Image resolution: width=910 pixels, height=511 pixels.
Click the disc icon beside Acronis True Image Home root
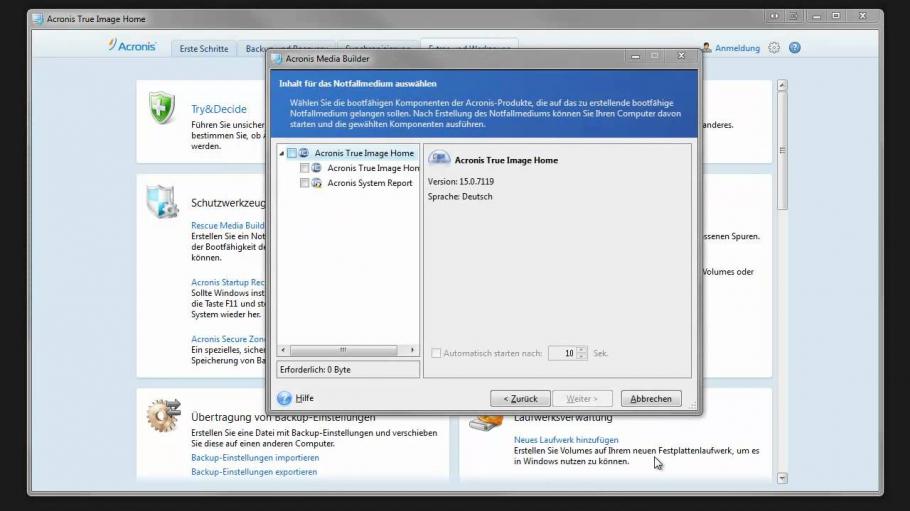[x=304, y=153]
